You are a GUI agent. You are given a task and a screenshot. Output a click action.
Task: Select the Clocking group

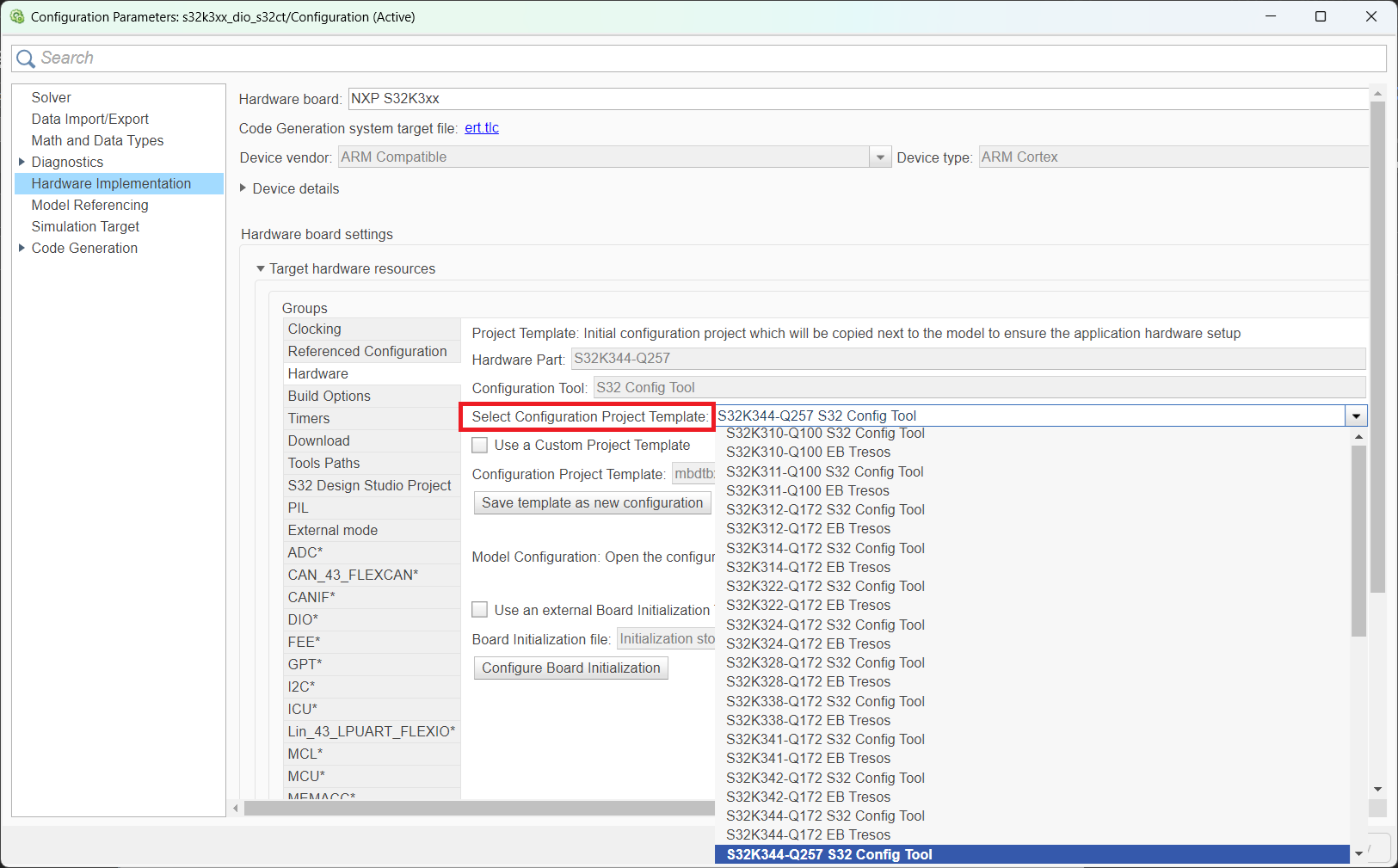point(314,329)
